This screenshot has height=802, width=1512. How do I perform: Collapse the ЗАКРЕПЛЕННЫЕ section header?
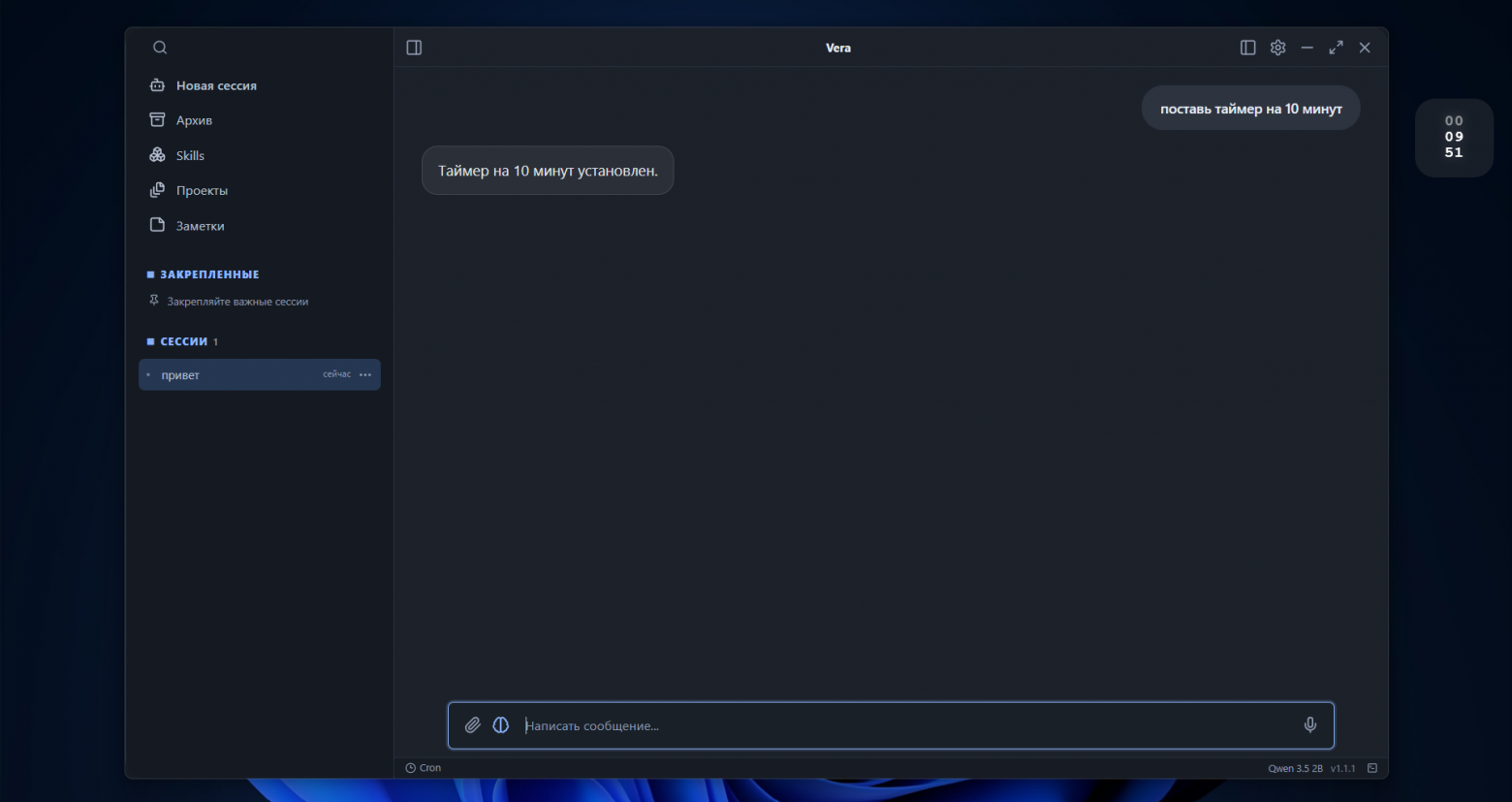tap(203, 274)
